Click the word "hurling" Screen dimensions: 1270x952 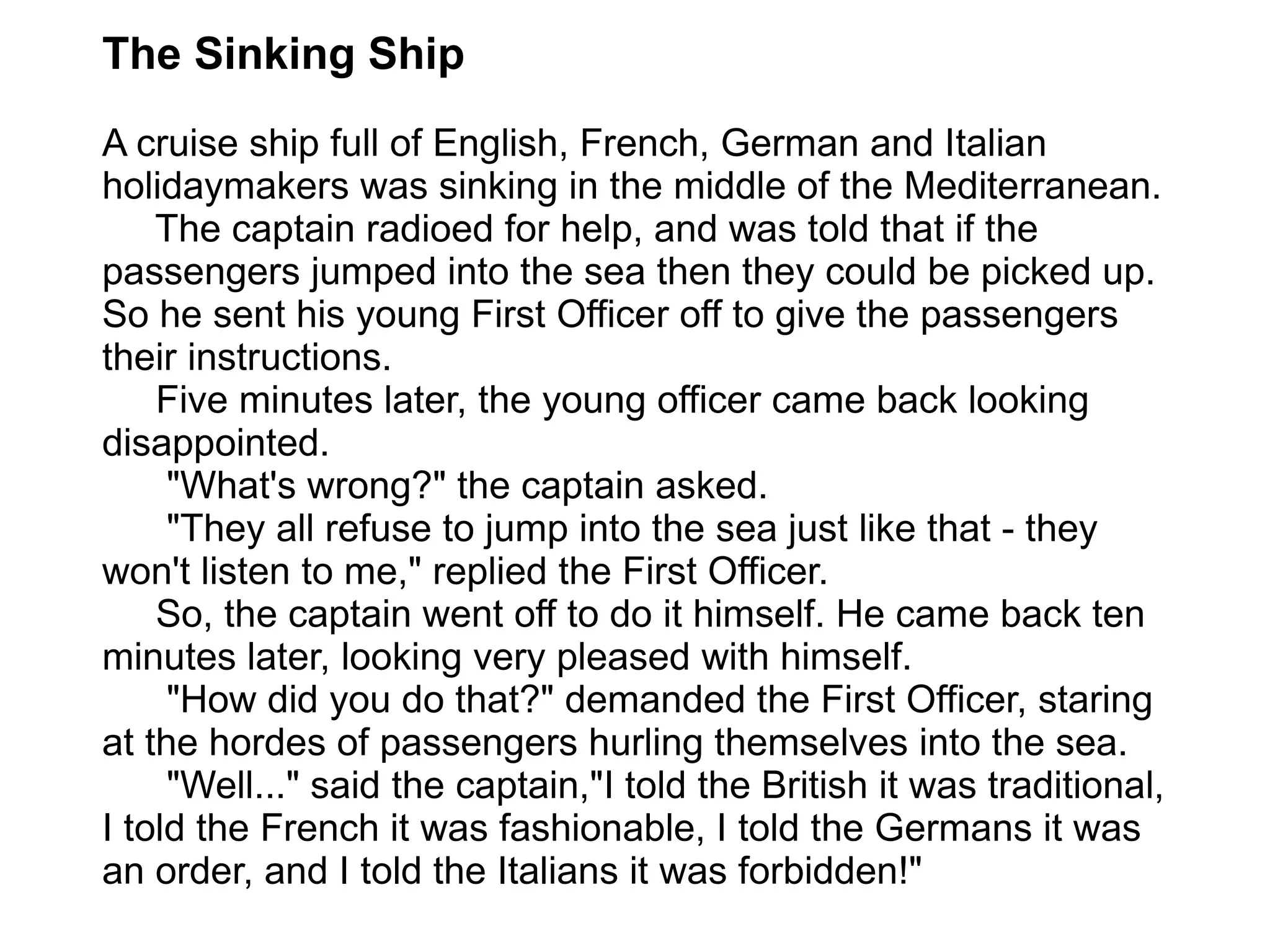[x=645, y=742]
